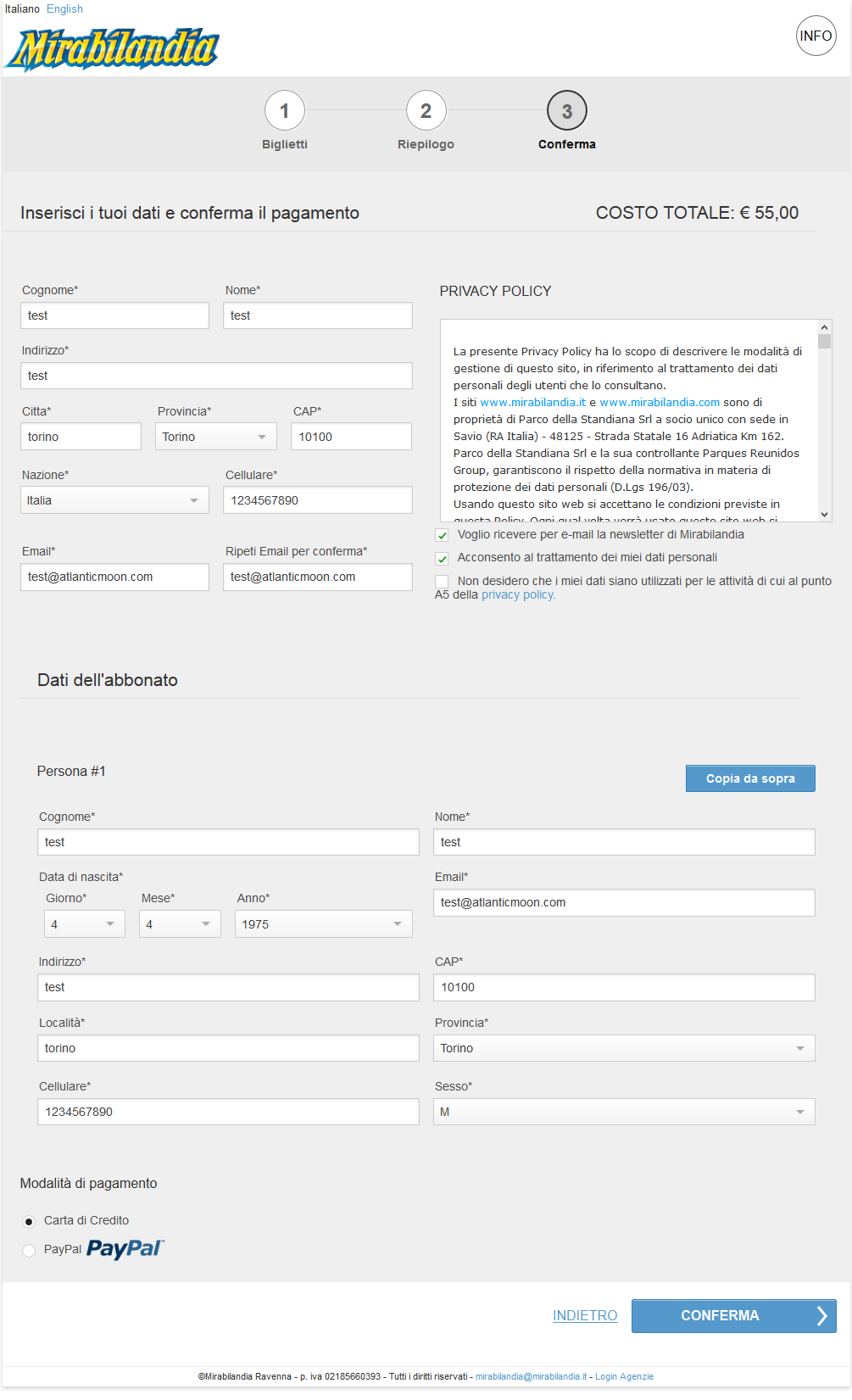The width and height of the screenshot is (852, 1400).
Task: Click the Ripeti Email per conferma field
Action: point(318,577)
